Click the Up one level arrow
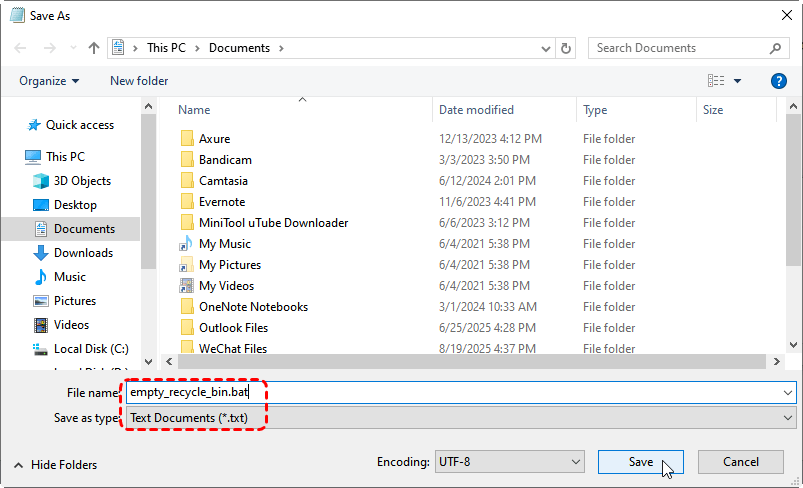The image size is (803, 488). coord(94,48)
